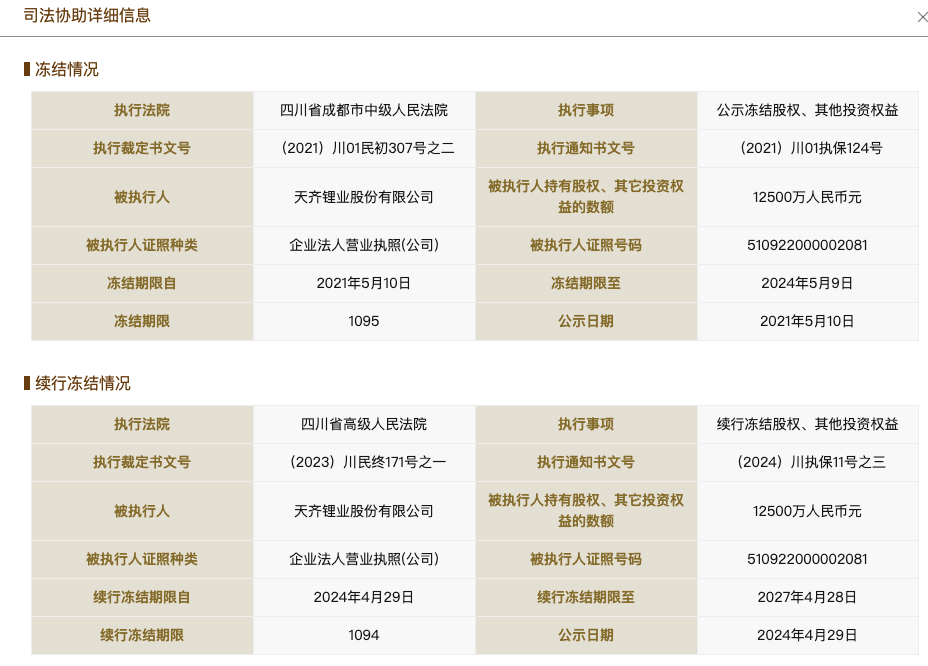
Task: Click the 执行通知书文号 label in 冻结情况 table
Action: pos(586,148)
